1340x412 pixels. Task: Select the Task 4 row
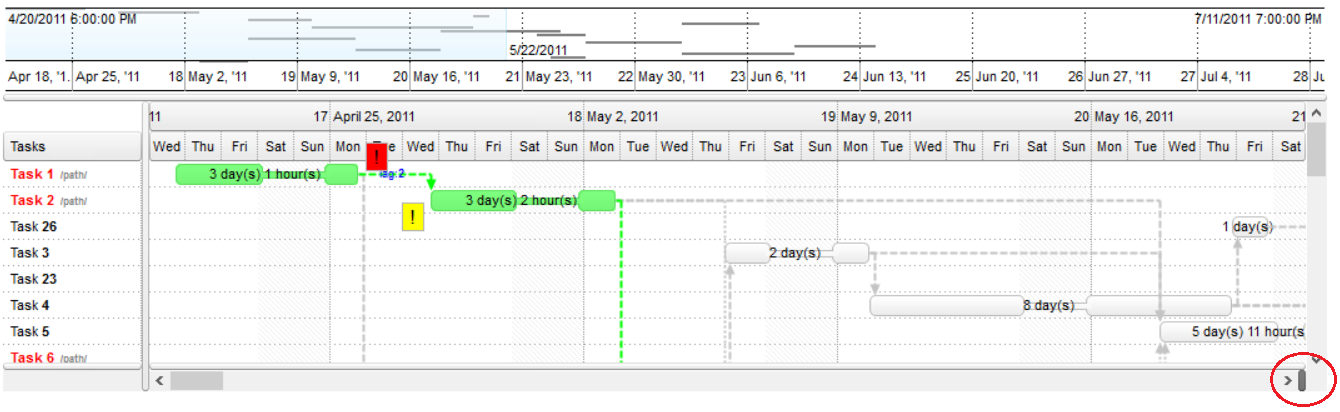pyautogui.click(x=30, y=305)
